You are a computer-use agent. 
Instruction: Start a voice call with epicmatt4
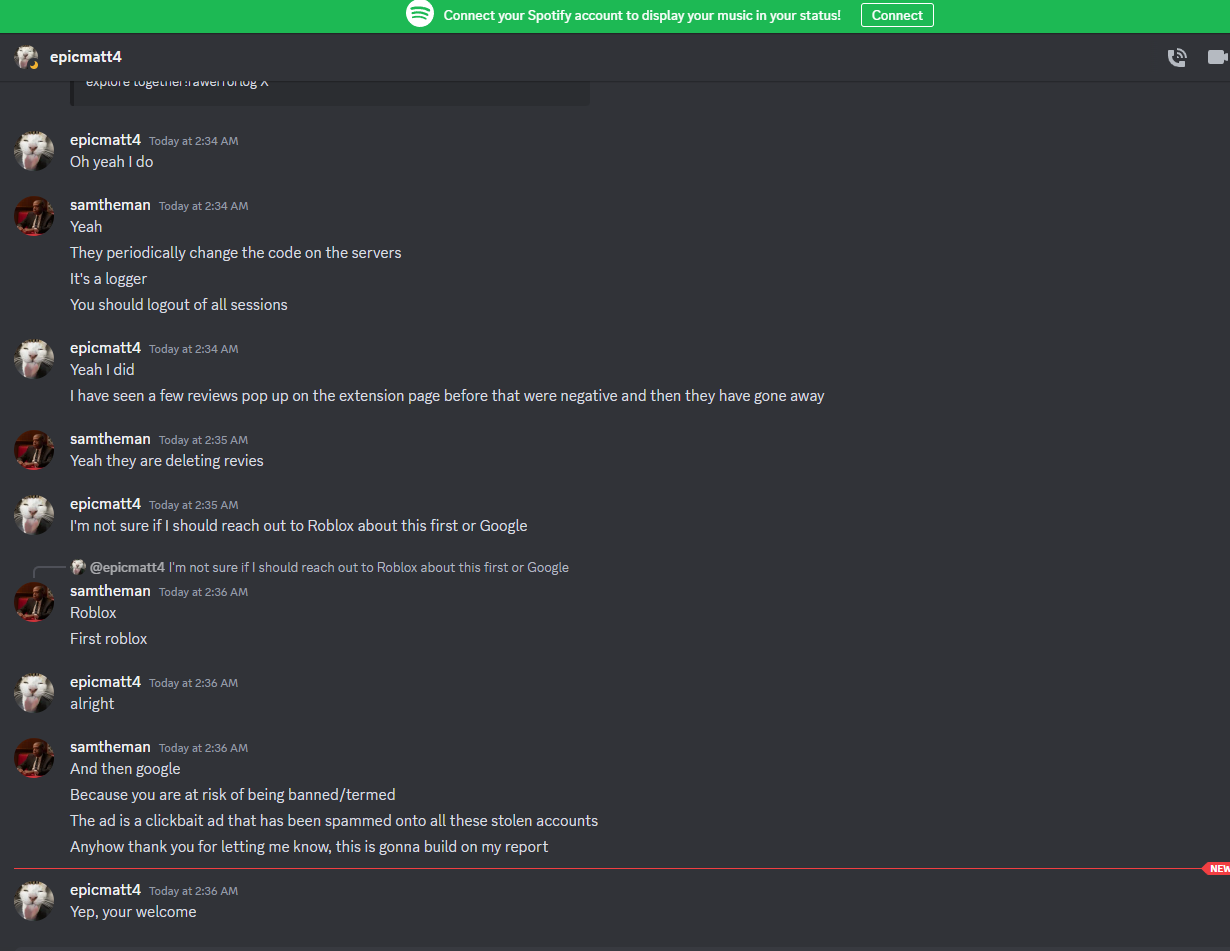[x=1177, y=58]
